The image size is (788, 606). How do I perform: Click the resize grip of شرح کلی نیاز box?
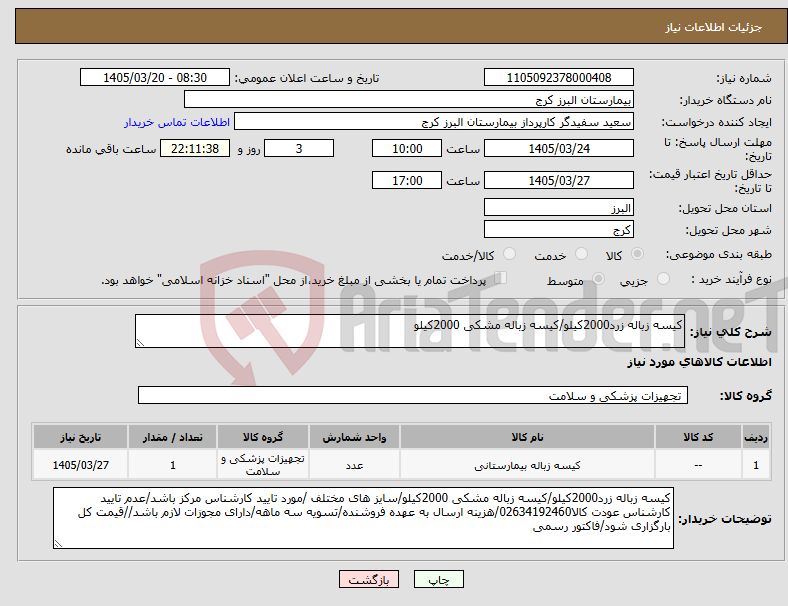point(140,343)
